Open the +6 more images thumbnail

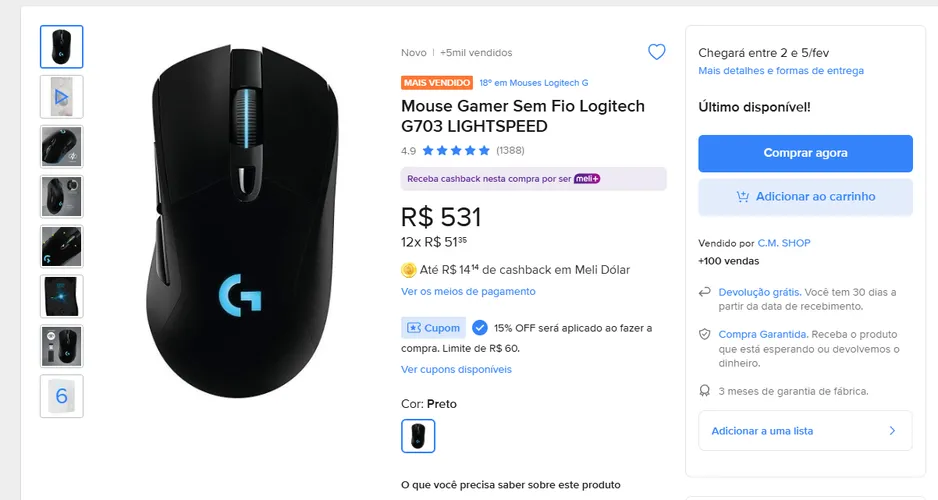(62, 396)
